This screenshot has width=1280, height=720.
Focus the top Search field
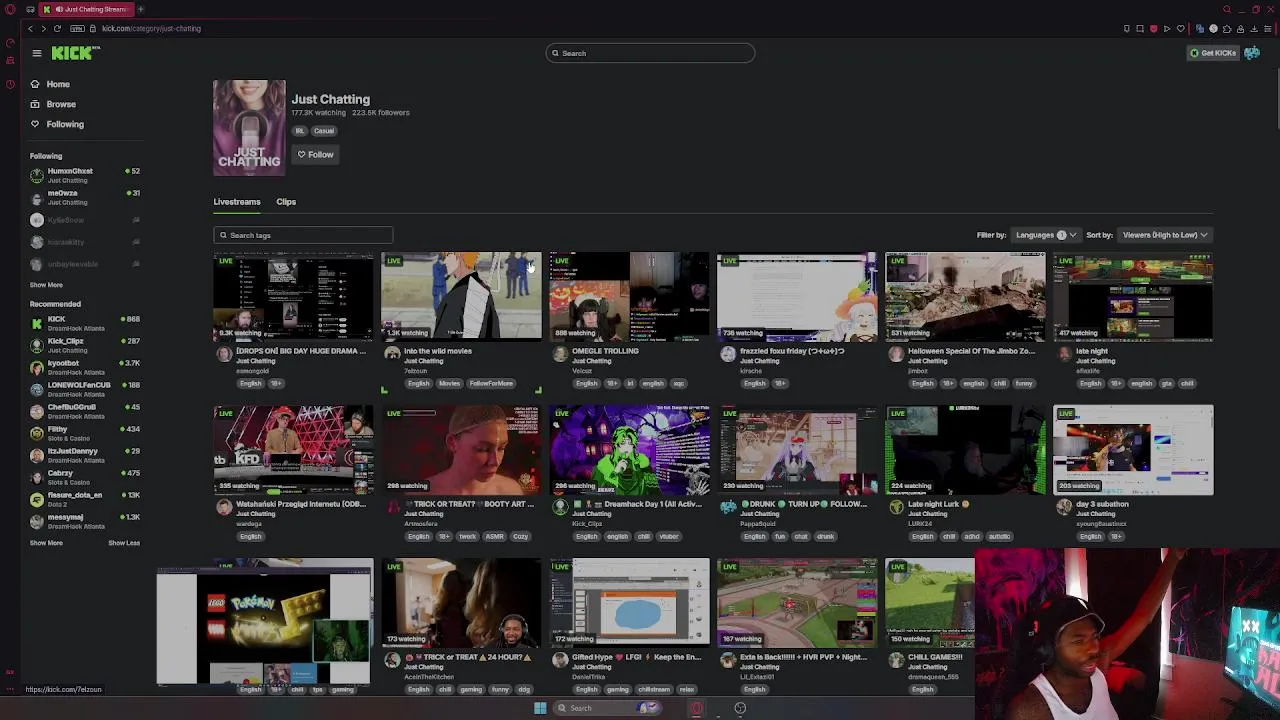pos(650,53)
